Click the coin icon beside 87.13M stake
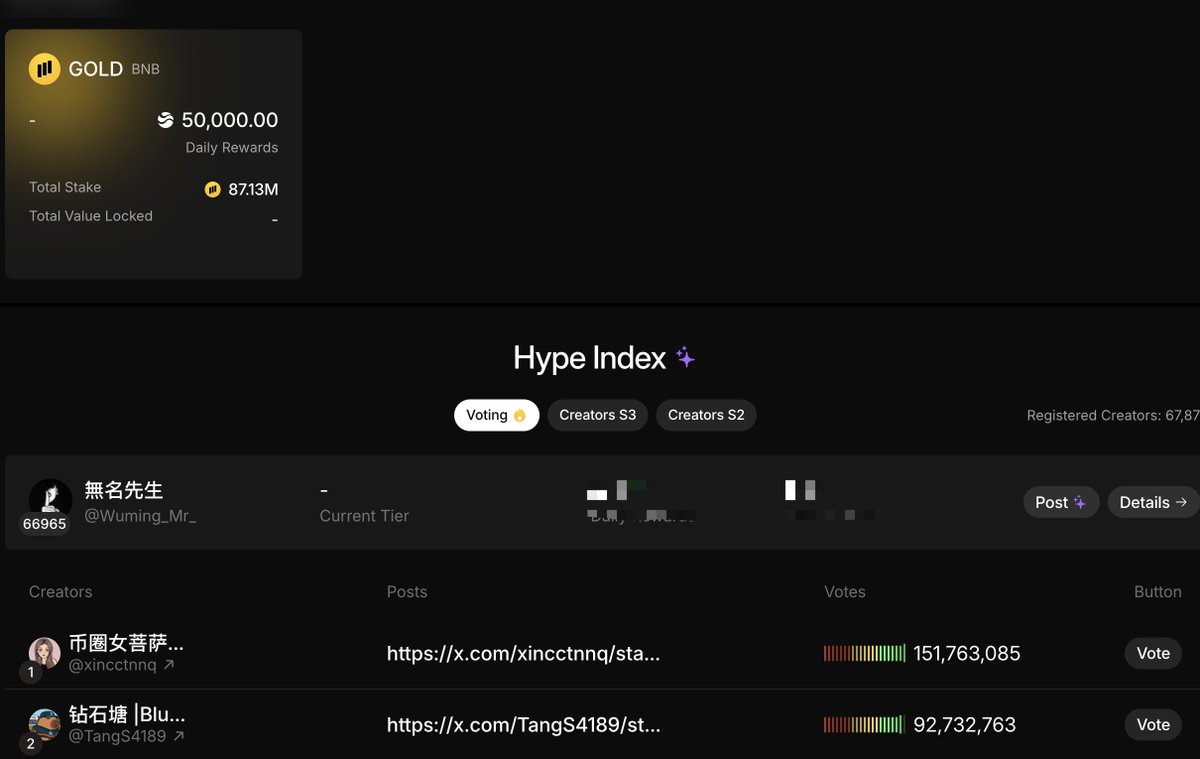 click(212, 189)
